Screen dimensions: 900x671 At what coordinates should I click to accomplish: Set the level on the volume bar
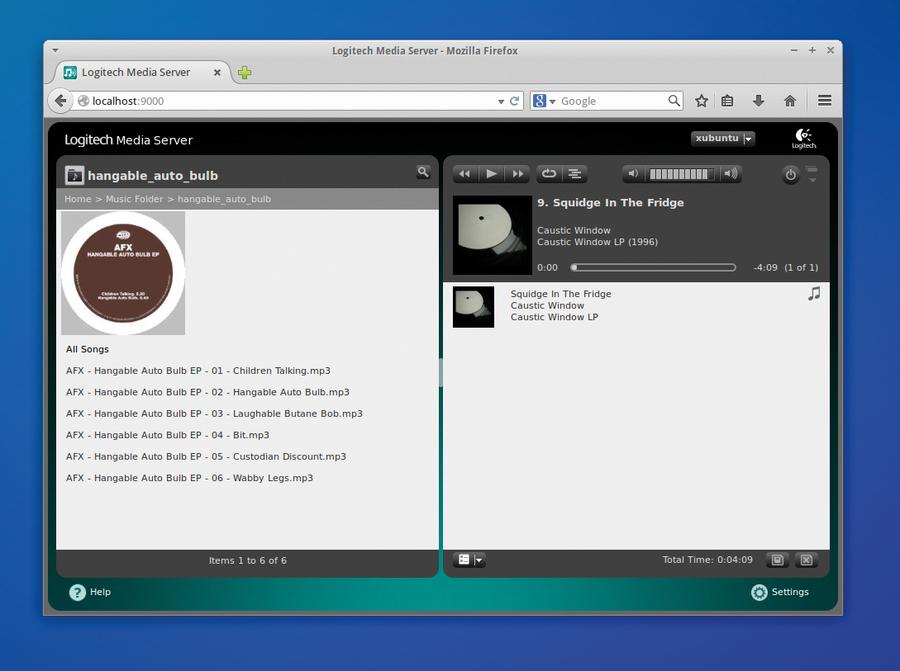coord(681,174)
